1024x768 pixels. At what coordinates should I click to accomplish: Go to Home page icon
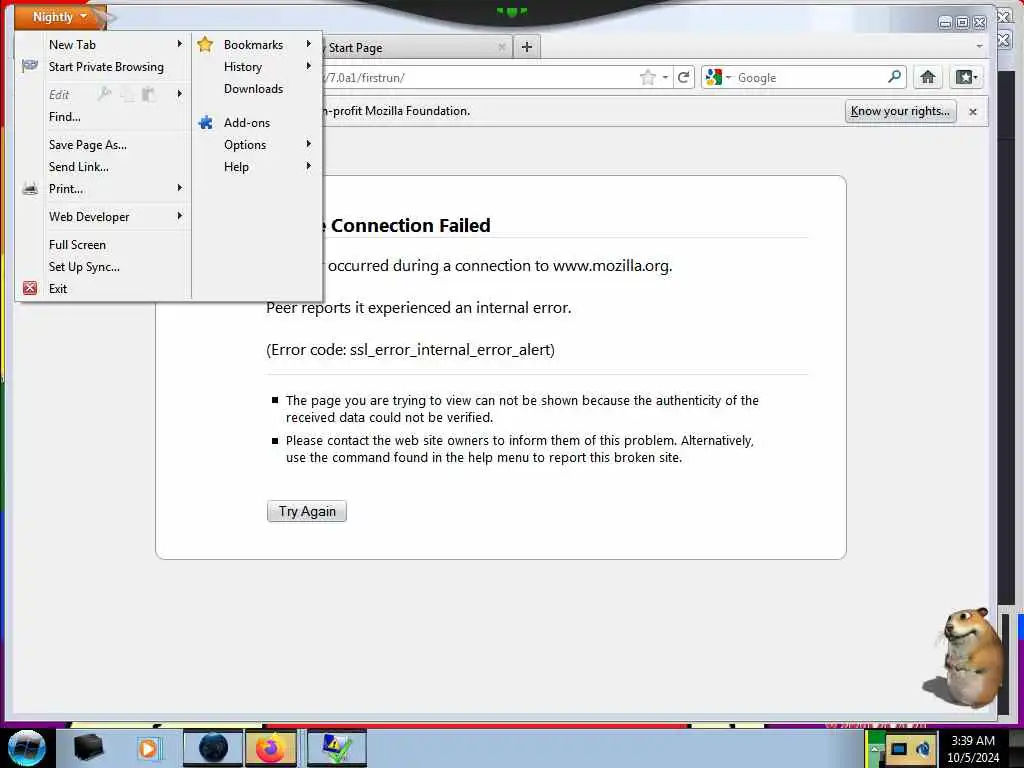(927, 77)
